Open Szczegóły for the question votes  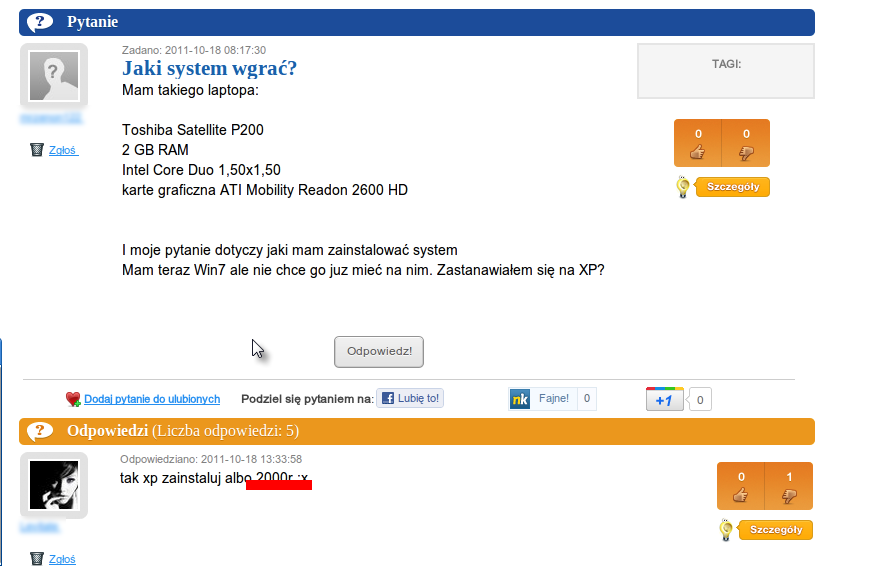pyautogui.click(x=732, y=187)
